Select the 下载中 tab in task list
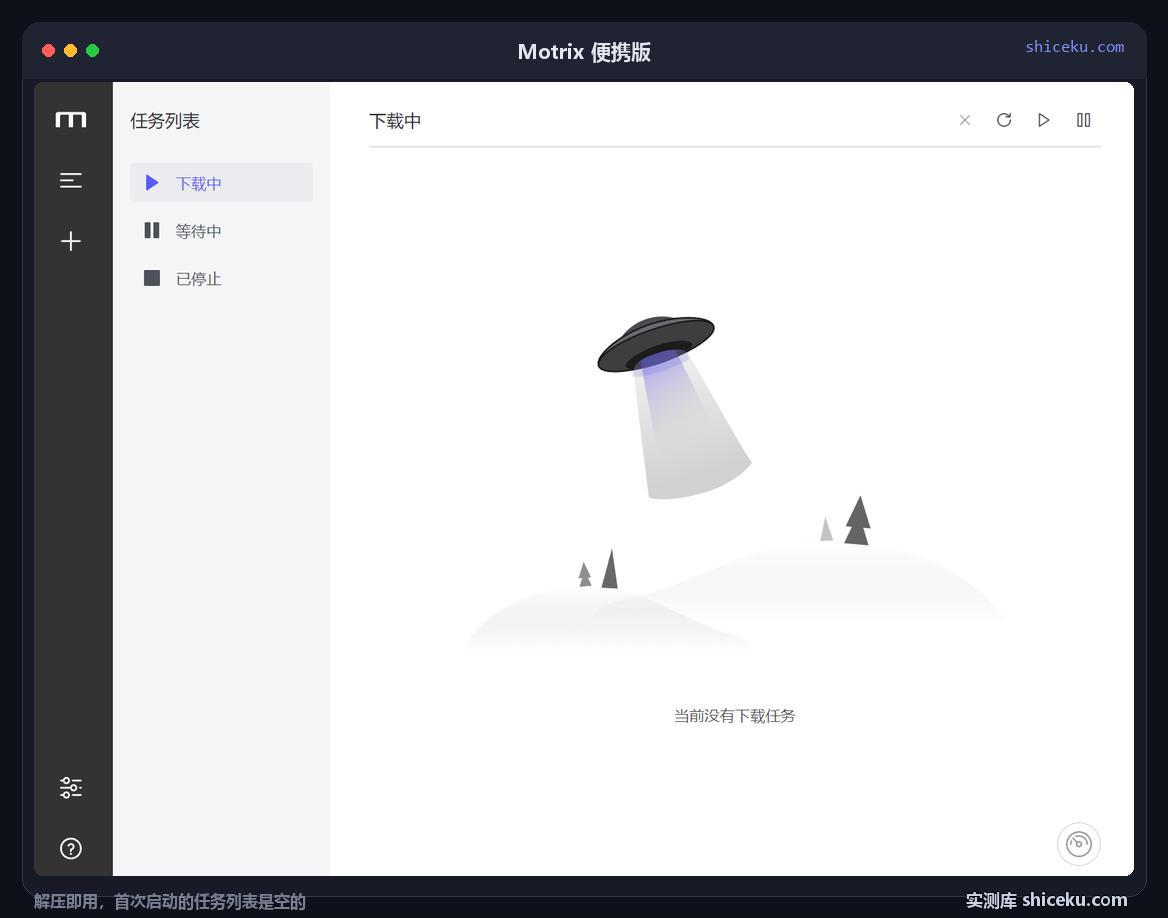The width and height of the screenshot is (1168, 918). click(x=221, y=183)
